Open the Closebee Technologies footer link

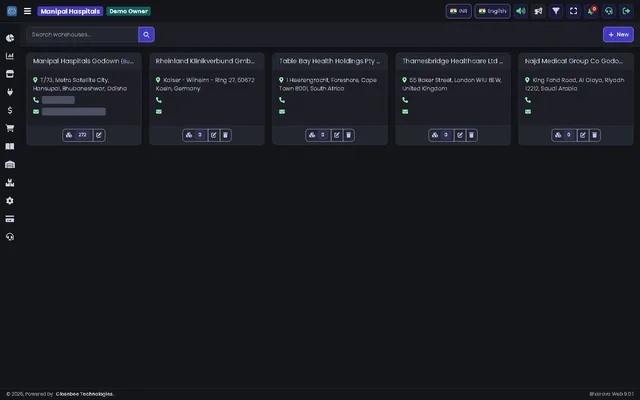84,394
